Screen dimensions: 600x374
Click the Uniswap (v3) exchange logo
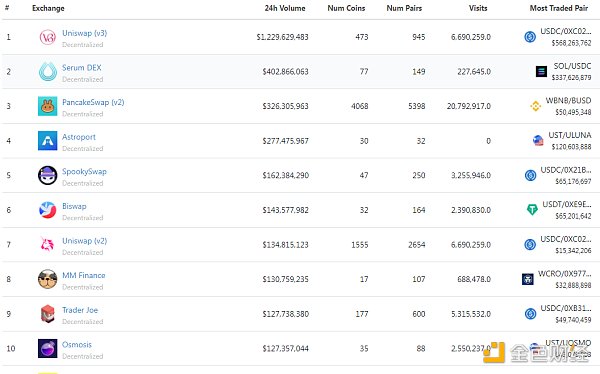click(x=47, y=37)
